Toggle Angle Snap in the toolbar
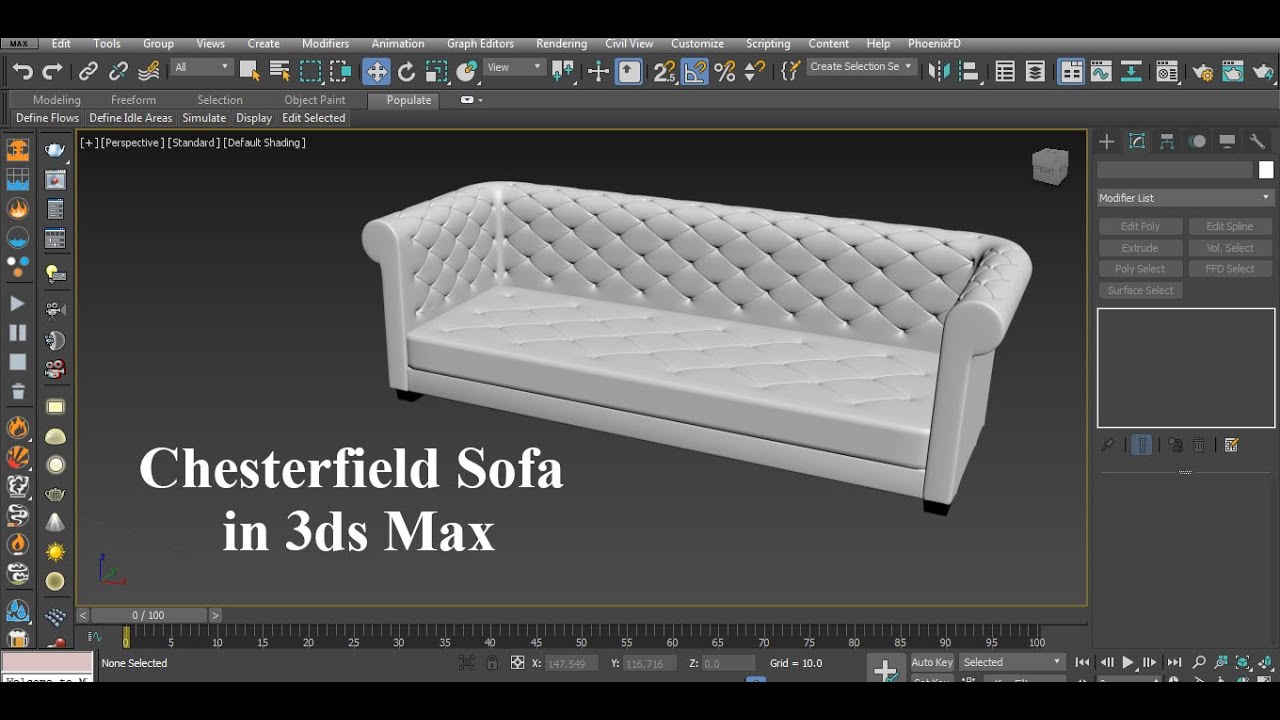Image resolution: width=1280 pixels, height=720 pixels. [x=695, y=71]
